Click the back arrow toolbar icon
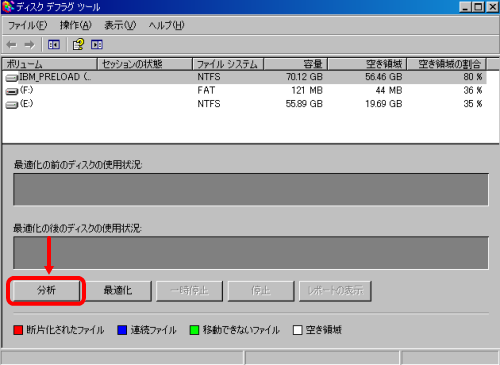 12,45
